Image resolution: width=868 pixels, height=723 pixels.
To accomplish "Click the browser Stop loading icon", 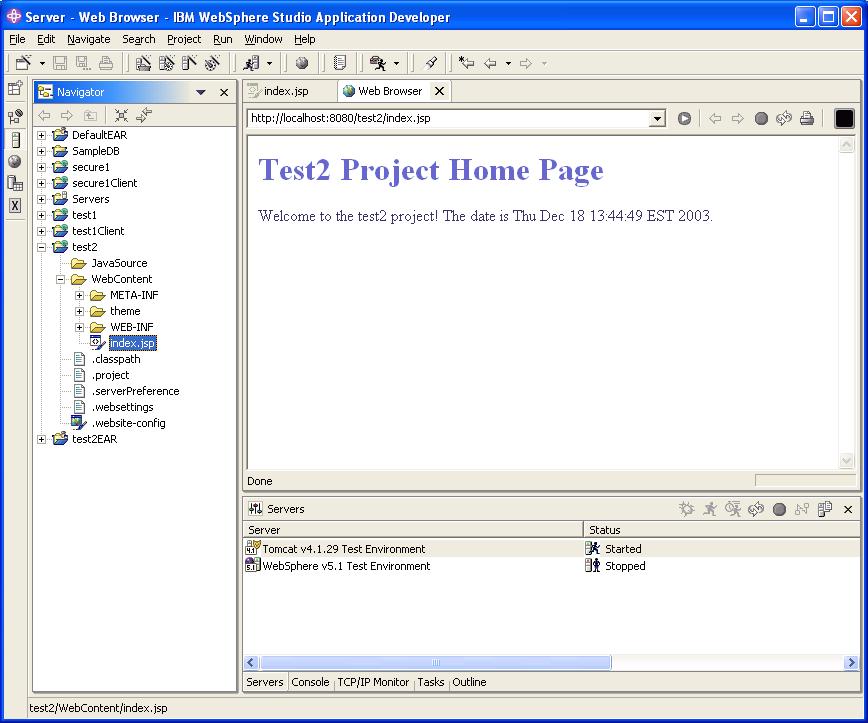I will (x=761, y=118).
